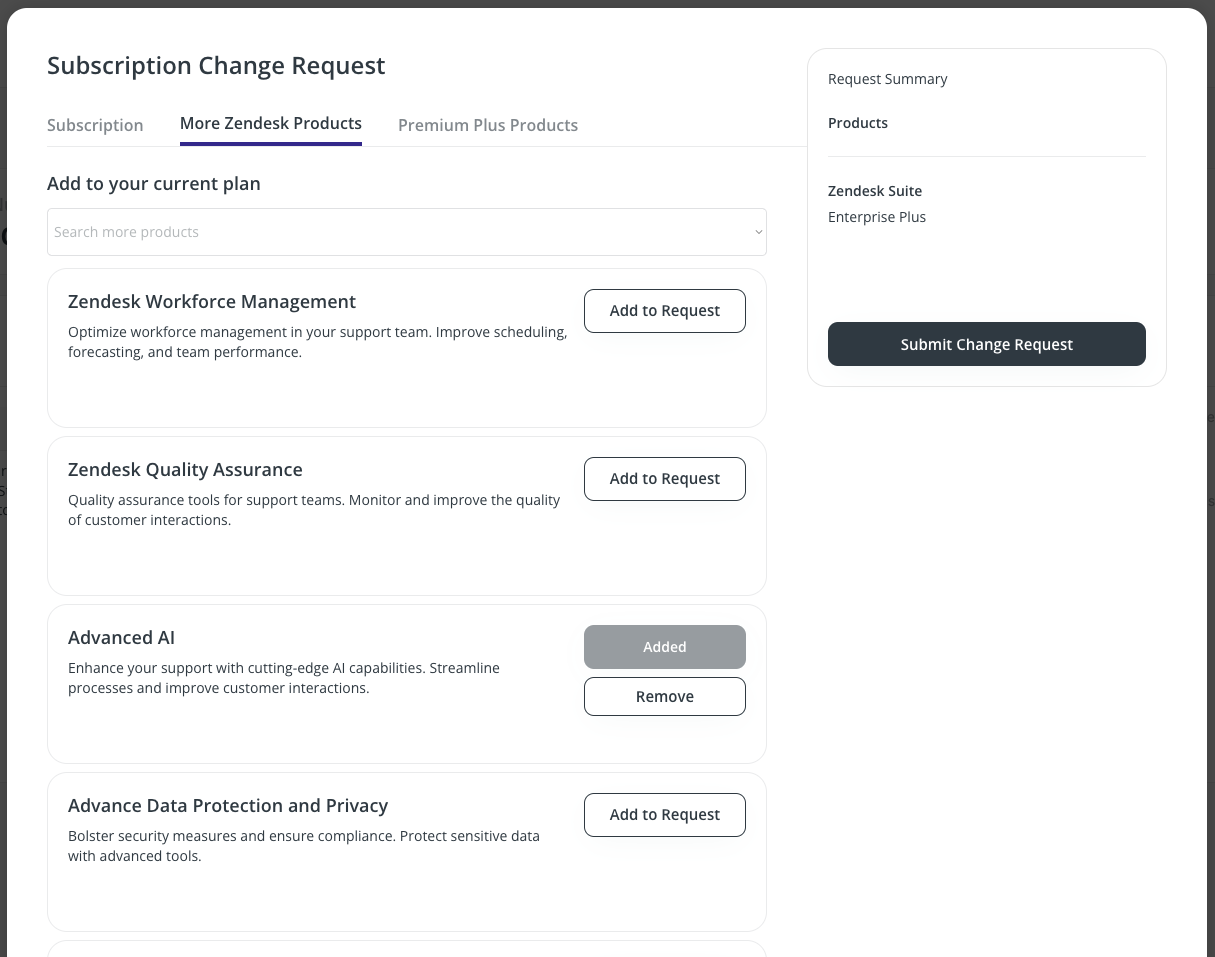
Task: Click the Zendesk Suite summary entry
Action: (x=875, y=191)
